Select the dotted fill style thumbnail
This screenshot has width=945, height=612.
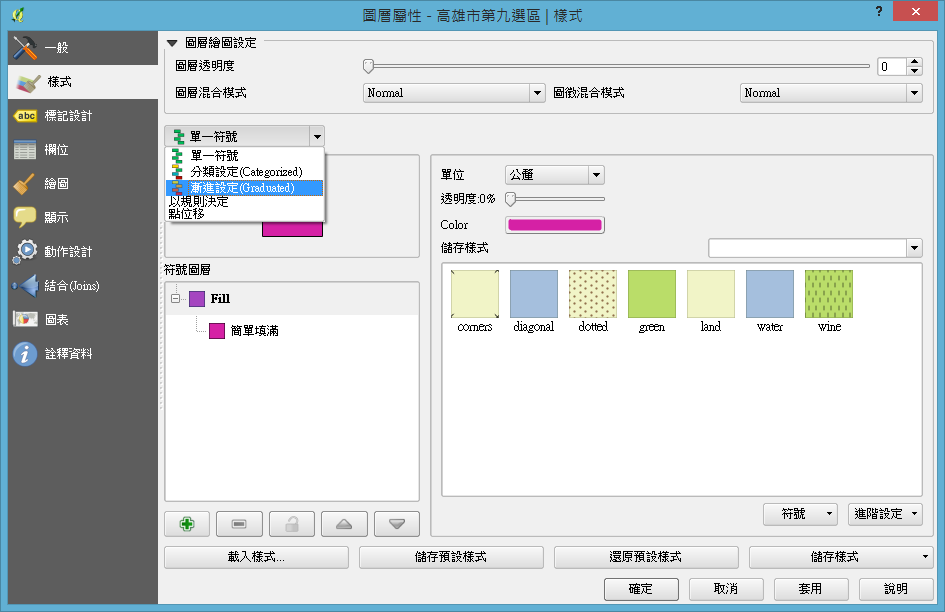click(592, 295)
